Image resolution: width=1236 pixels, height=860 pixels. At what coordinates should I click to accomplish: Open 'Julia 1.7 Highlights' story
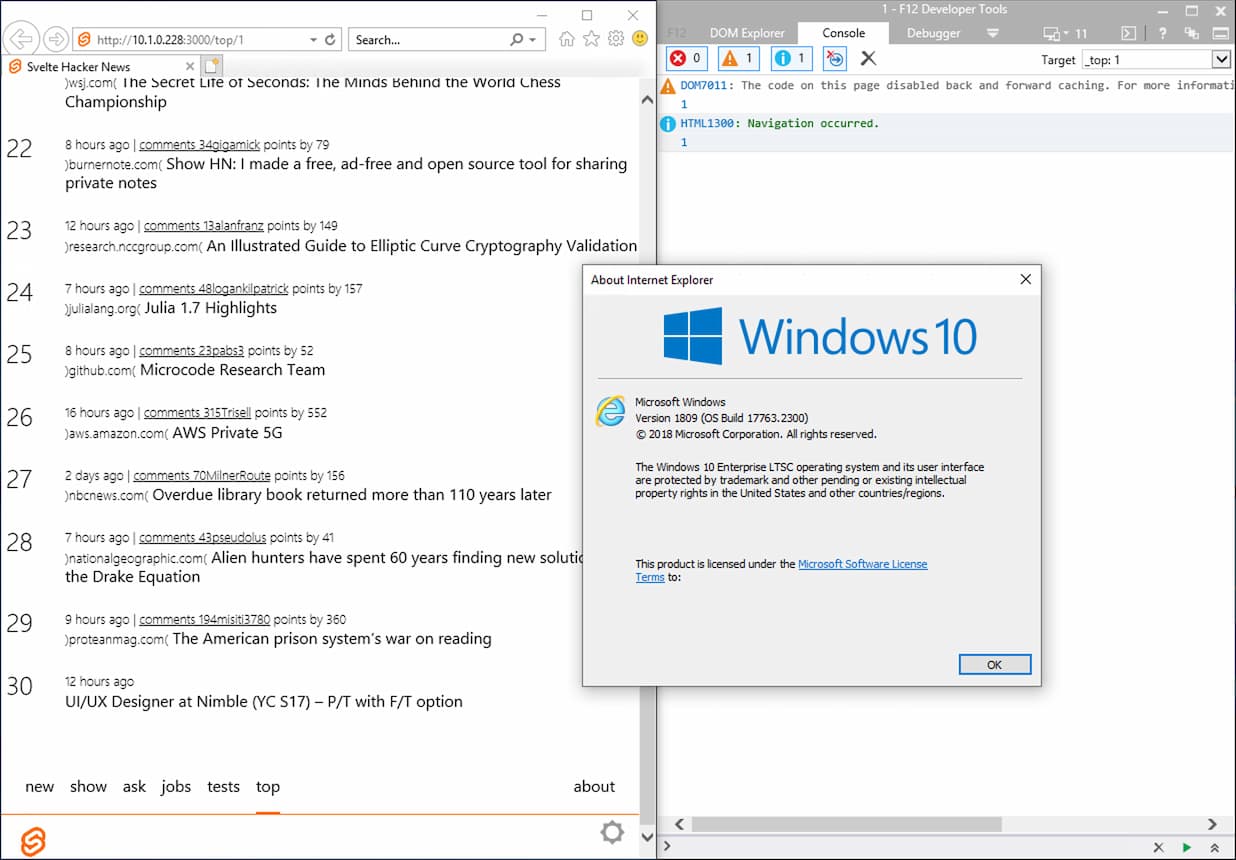point(210,308)
